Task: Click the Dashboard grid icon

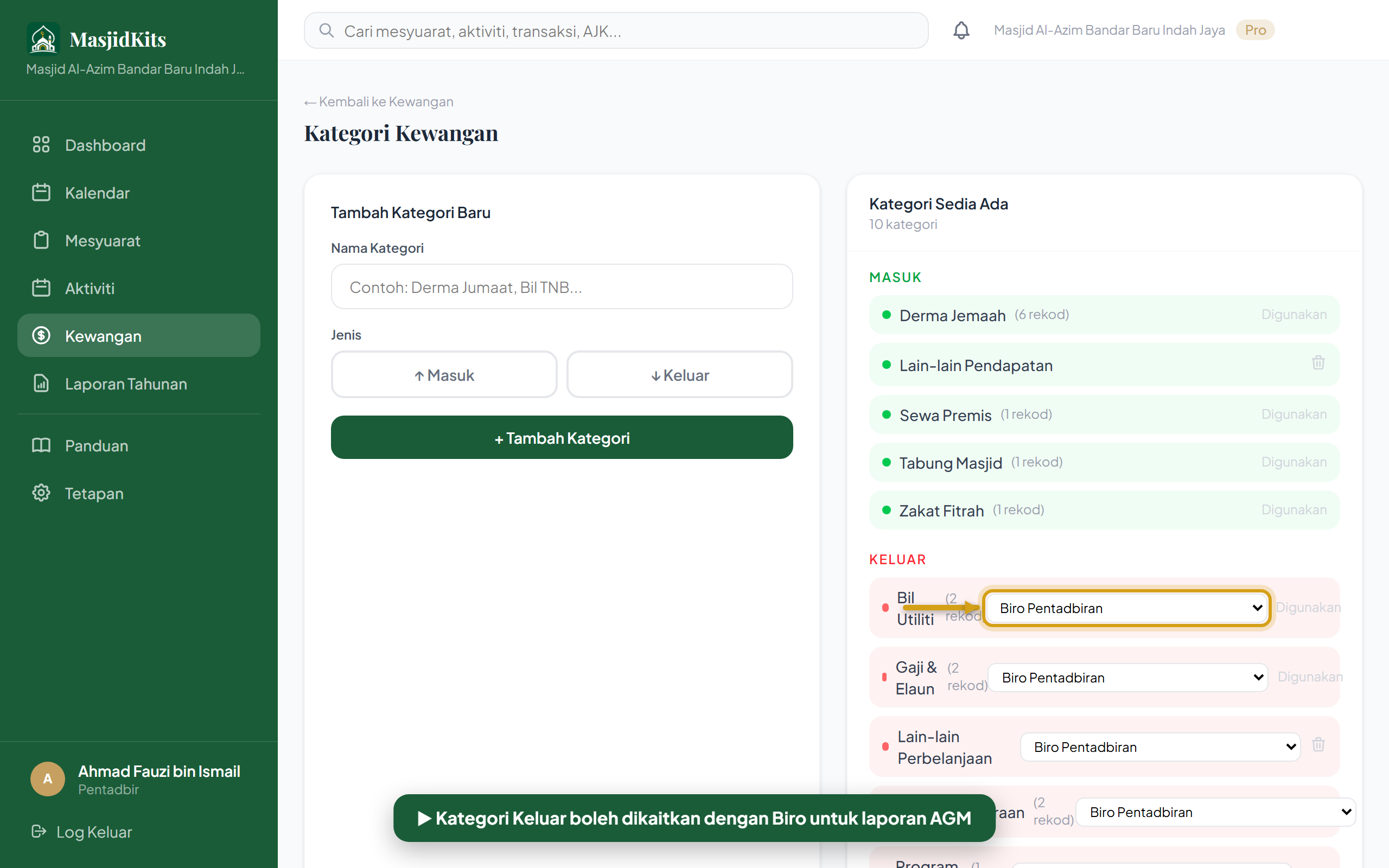Action: click(x=41, y=145)
